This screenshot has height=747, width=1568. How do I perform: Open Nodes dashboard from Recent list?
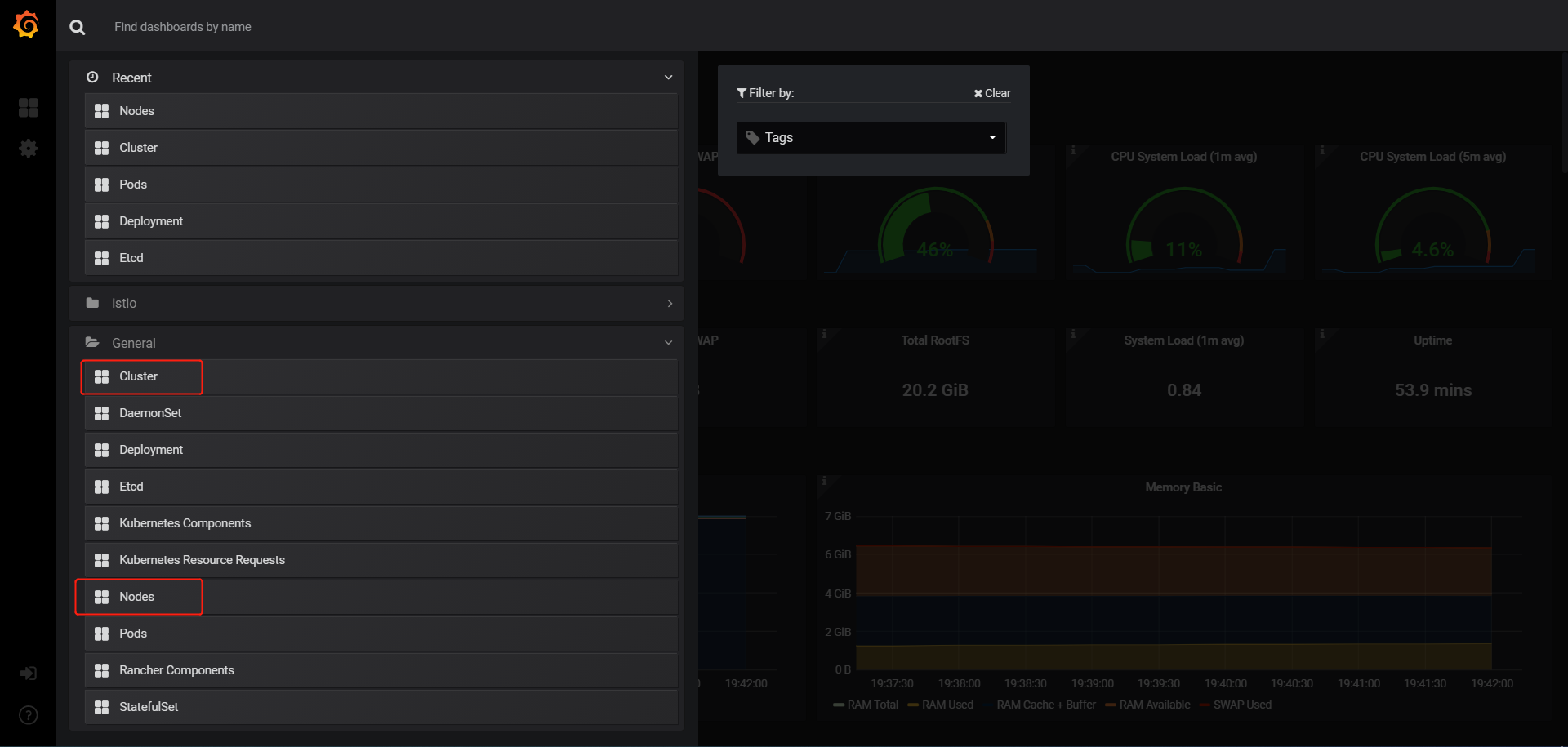click(381, 111)
